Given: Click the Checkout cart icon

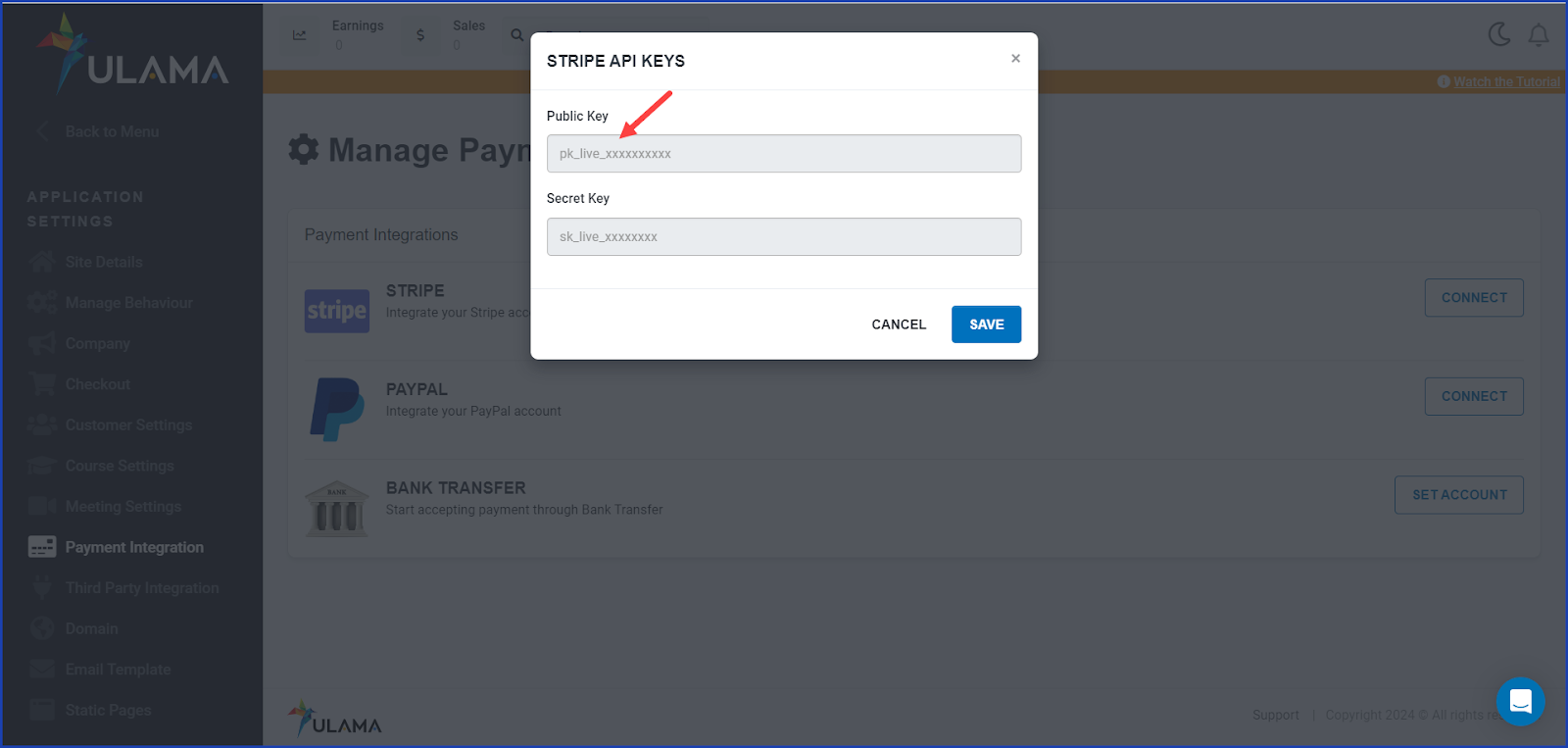Looking at the screenshot, I should tap(42, 384).
